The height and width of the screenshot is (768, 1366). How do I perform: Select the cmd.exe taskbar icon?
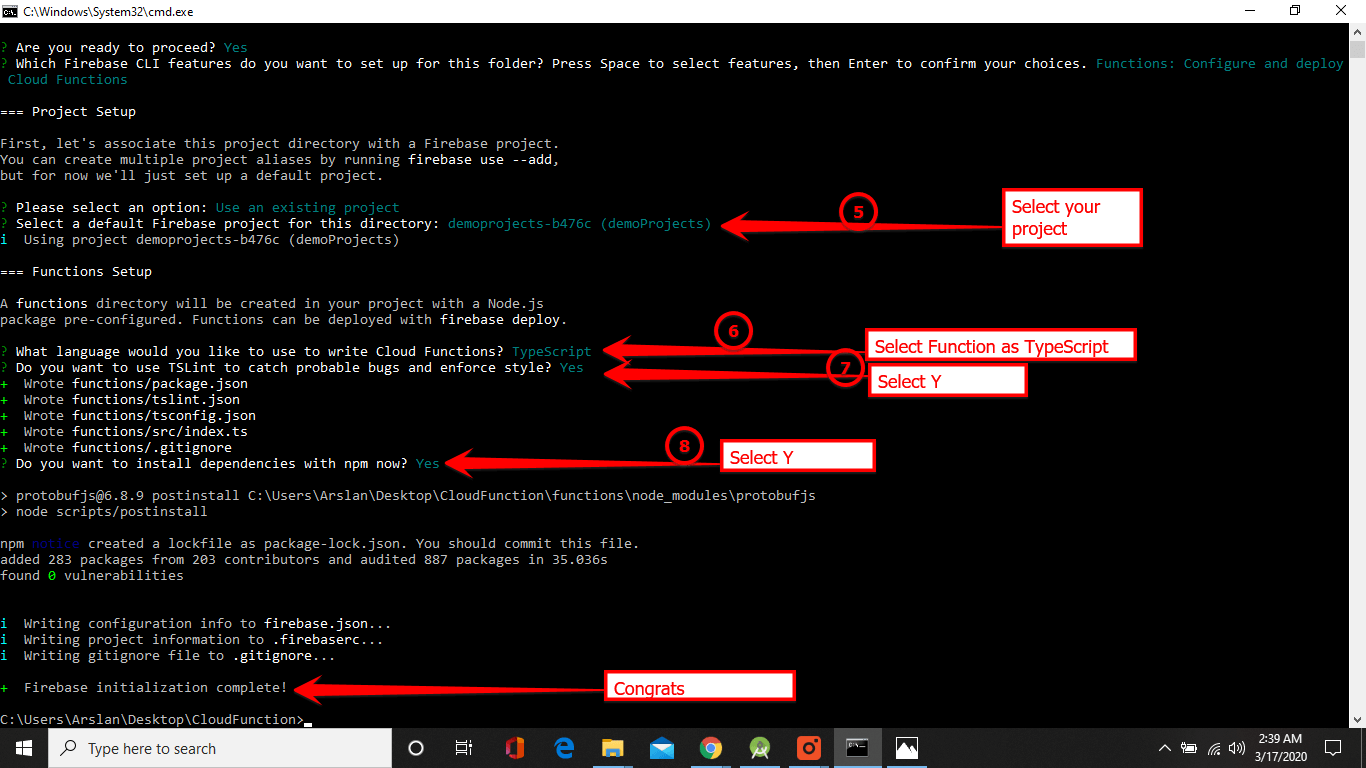coord(858,748)
